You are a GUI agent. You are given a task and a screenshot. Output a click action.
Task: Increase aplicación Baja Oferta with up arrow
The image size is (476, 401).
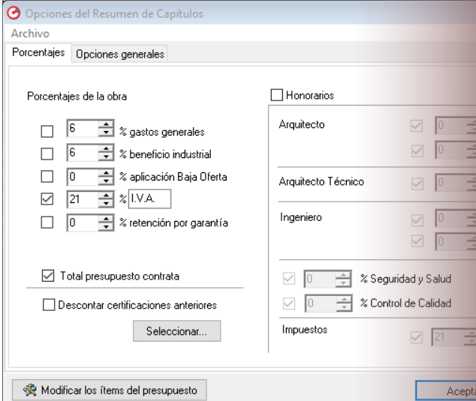(x=106, y=173)
